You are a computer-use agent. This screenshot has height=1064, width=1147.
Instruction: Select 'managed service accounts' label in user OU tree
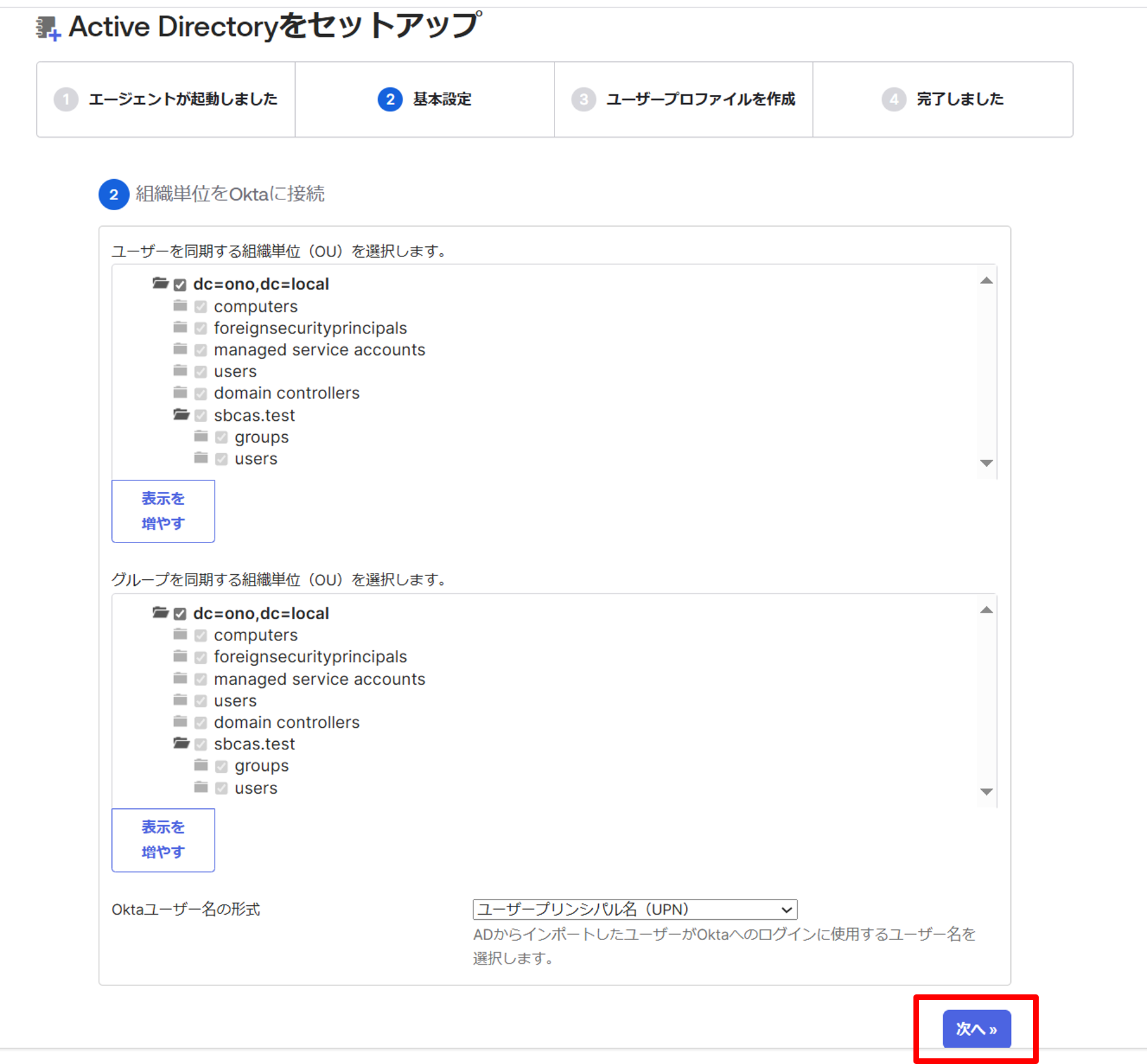click(x=320, y=349)
